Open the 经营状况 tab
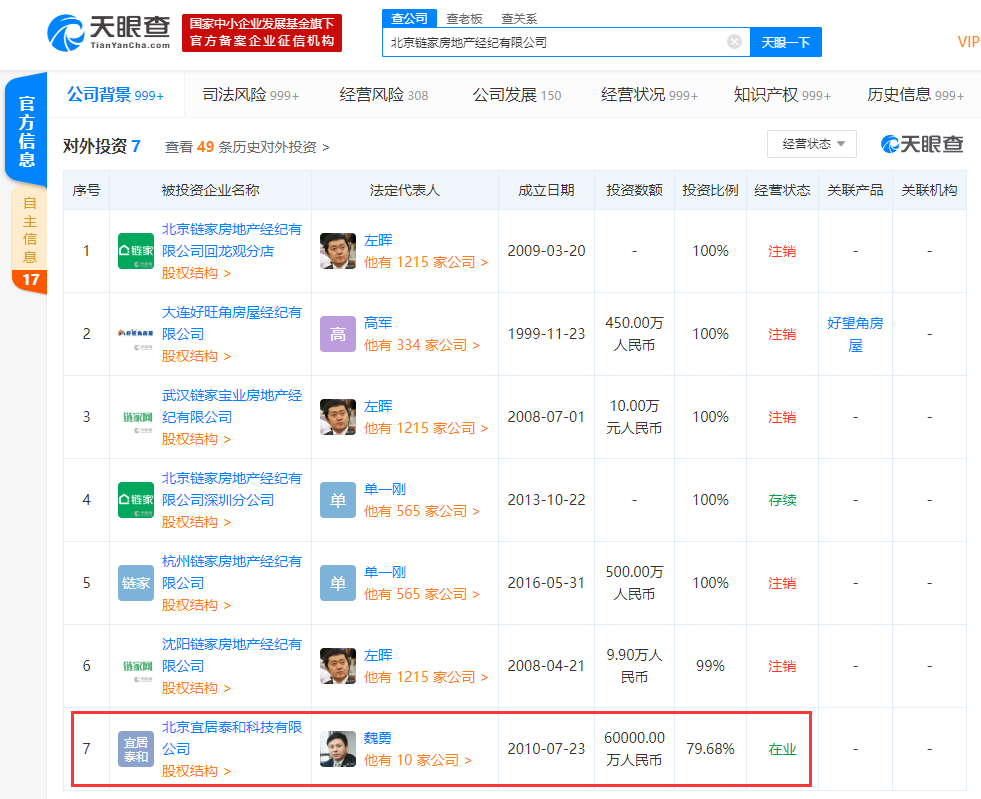981x799 pixels. tap(649, 95)
